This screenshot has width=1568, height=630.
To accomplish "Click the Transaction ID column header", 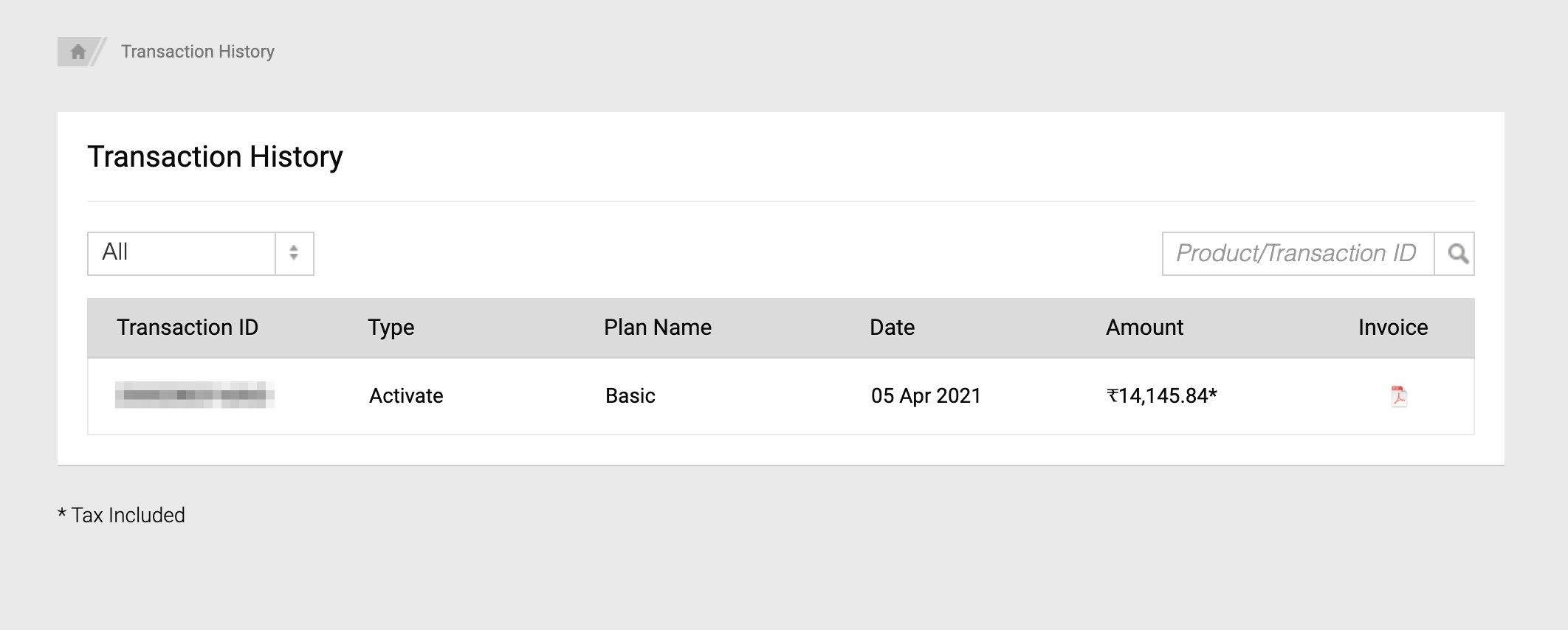I will (188, 328).
